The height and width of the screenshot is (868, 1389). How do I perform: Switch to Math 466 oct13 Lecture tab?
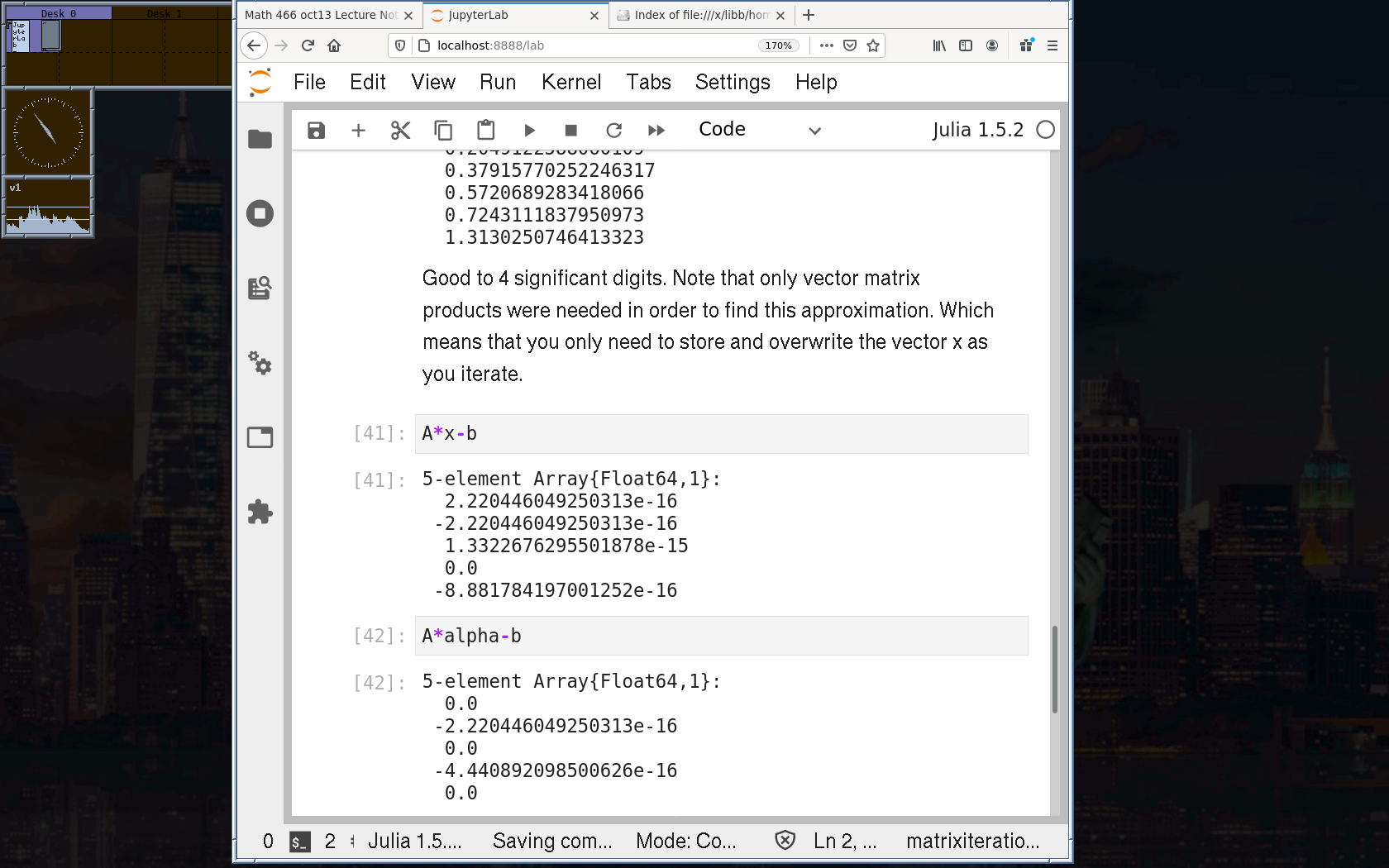(321, 15)
